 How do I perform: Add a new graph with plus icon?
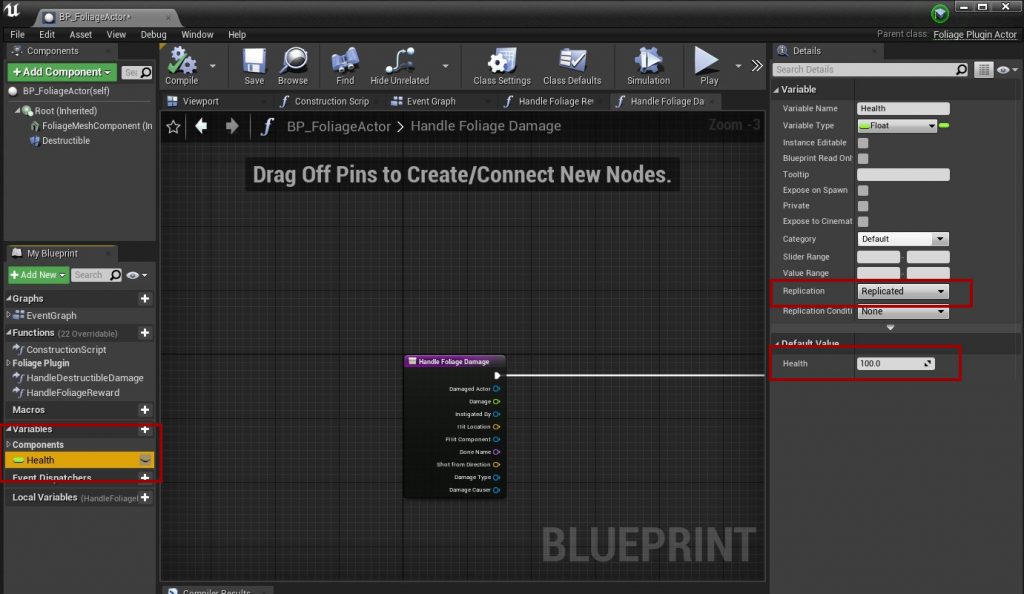tap(145, 298)
